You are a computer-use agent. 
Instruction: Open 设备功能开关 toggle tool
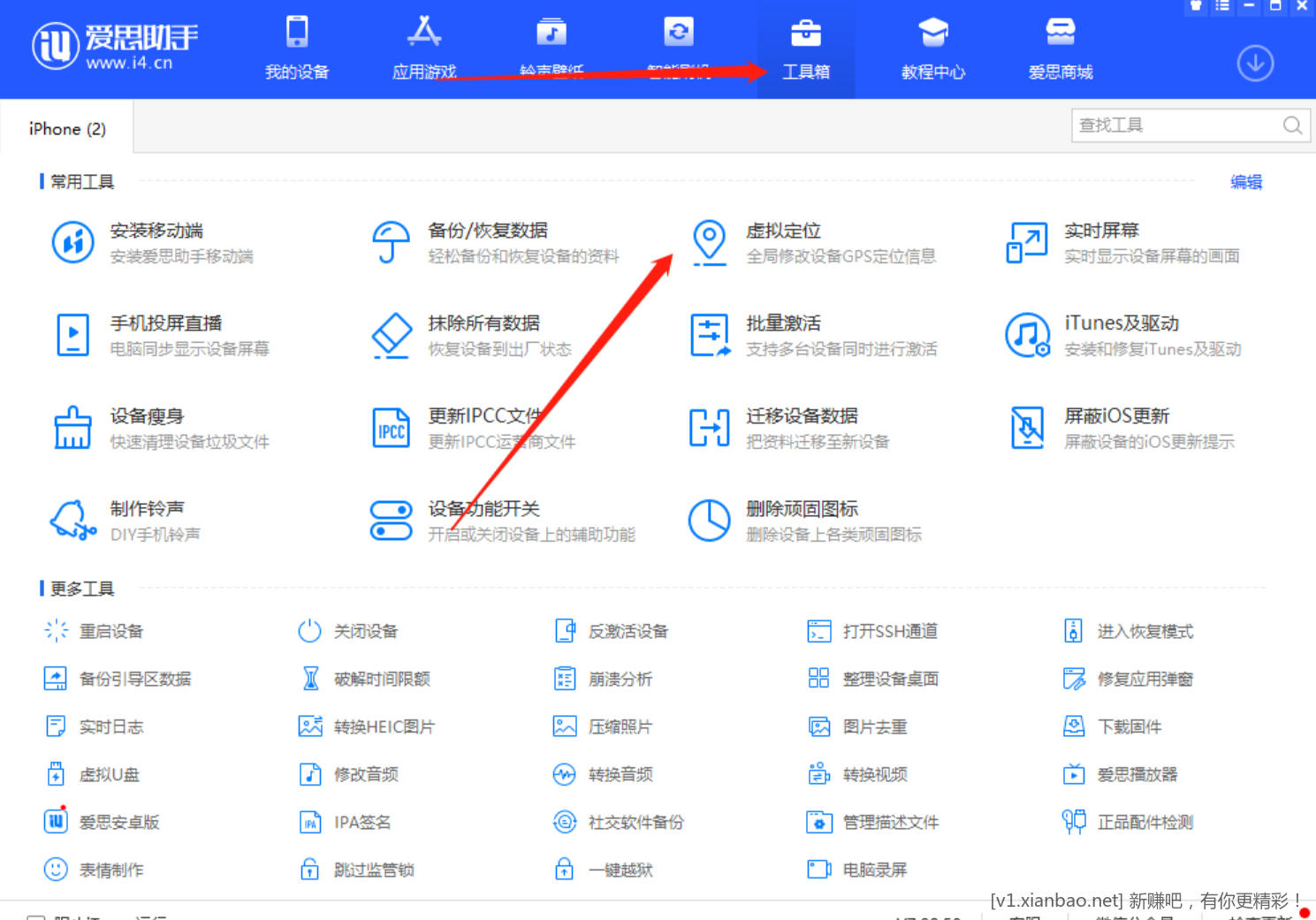point(503,521)
